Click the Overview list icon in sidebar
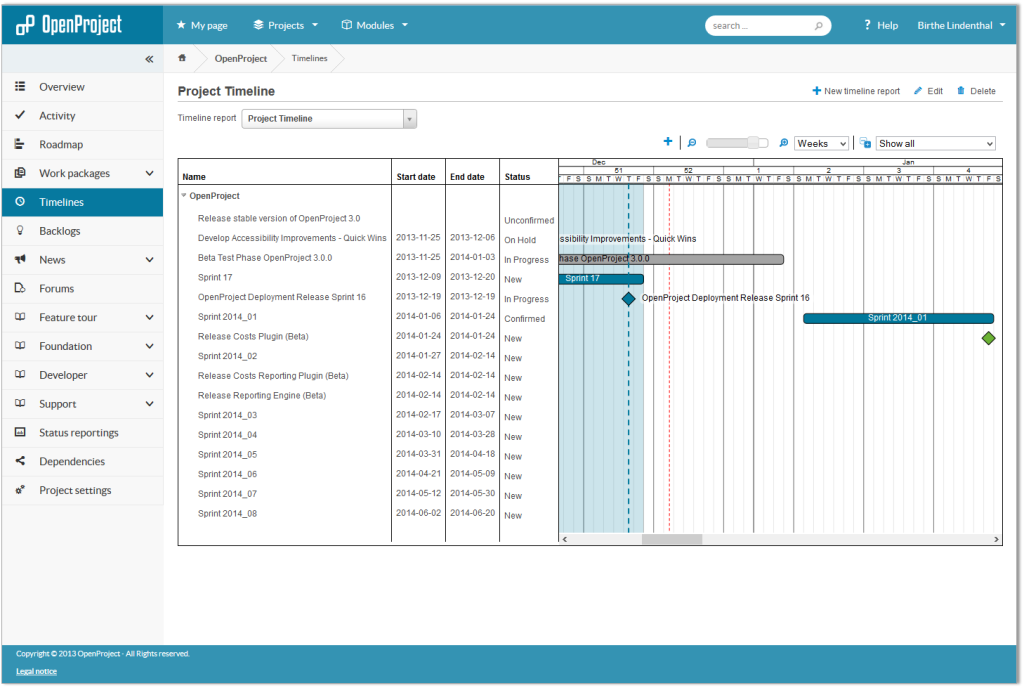The height and width of the screenshot is (688, 1024). tap(20, 86)
